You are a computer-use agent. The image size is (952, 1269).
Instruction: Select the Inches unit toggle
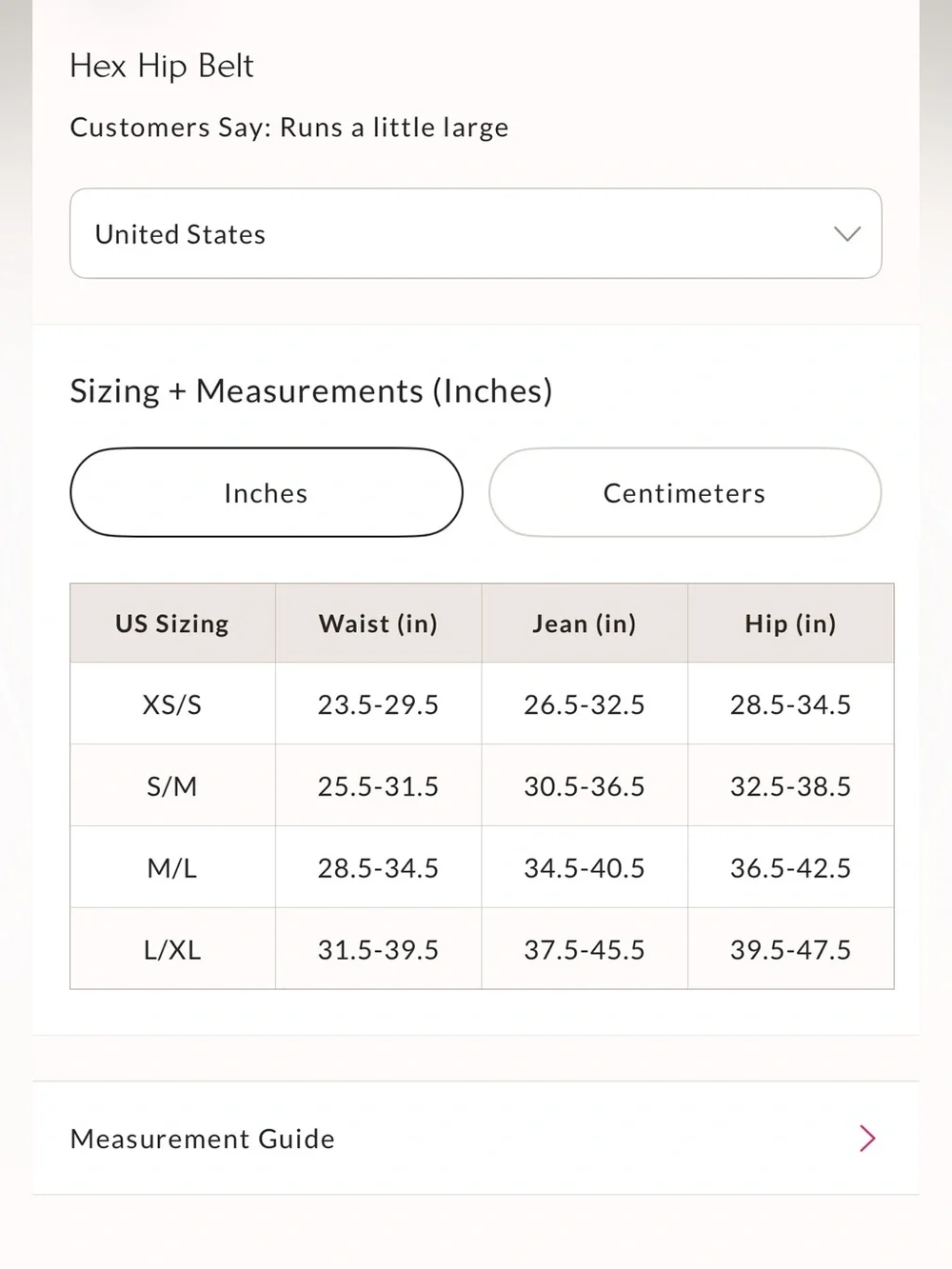pos(267,492)
